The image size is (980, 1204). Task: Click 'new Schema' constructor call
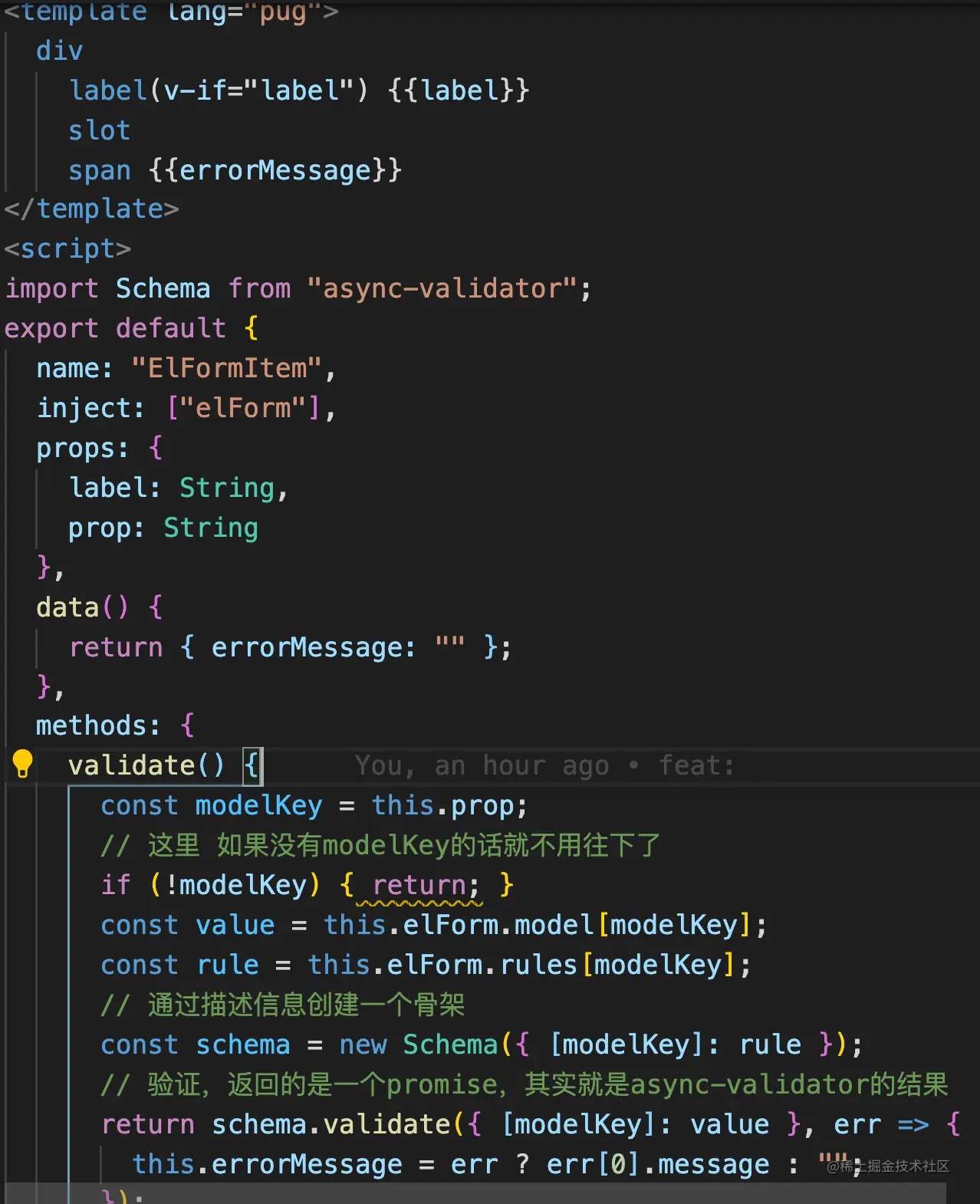pos(419,1044)
